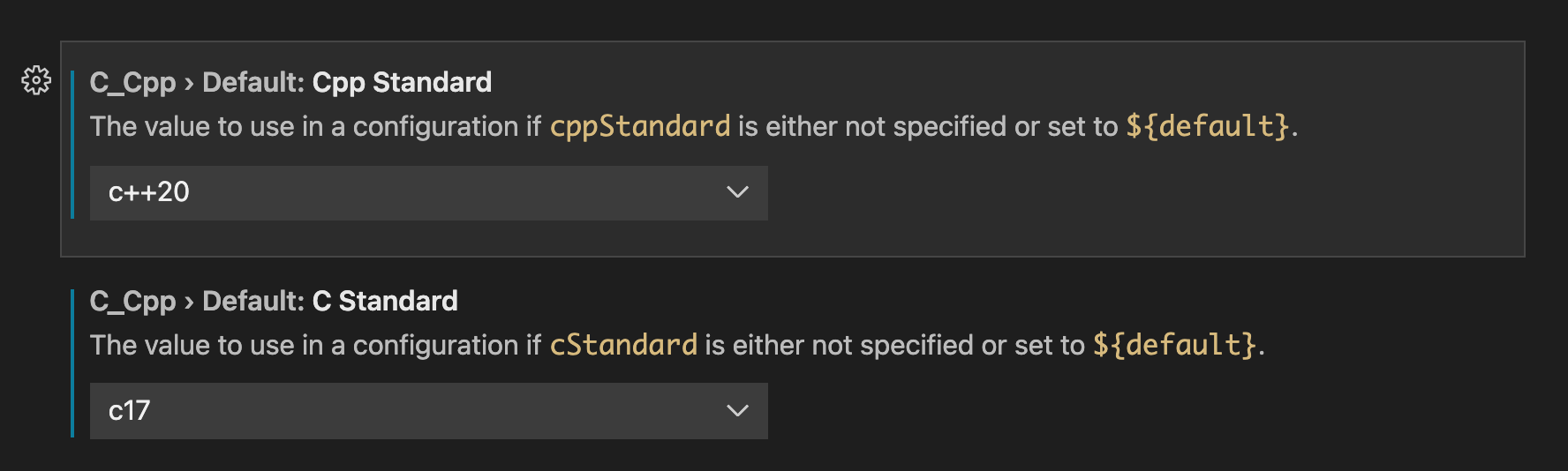Click blue modified indicator beside C Standard
The height and width of the screenshot is (471, 1568).
coord(72,363)
